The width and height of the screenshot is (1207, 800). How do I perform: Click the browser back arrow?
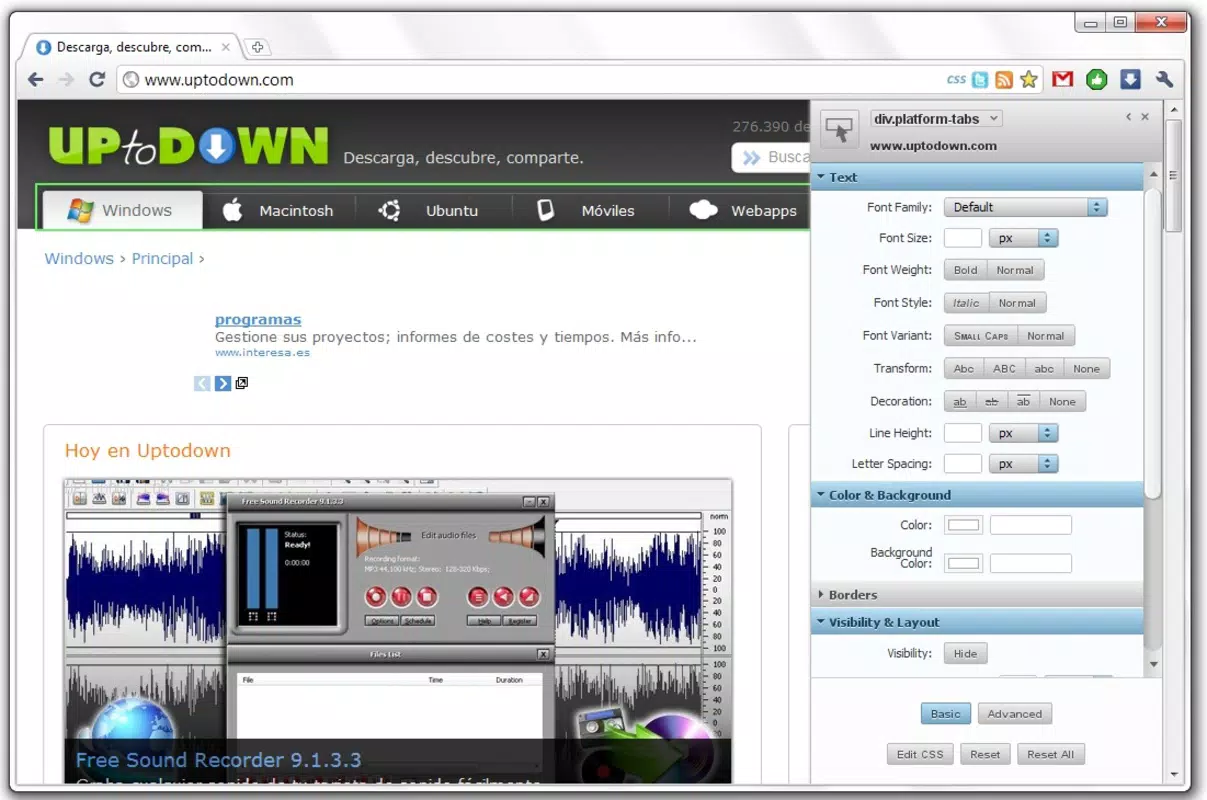tap(36, 79)
